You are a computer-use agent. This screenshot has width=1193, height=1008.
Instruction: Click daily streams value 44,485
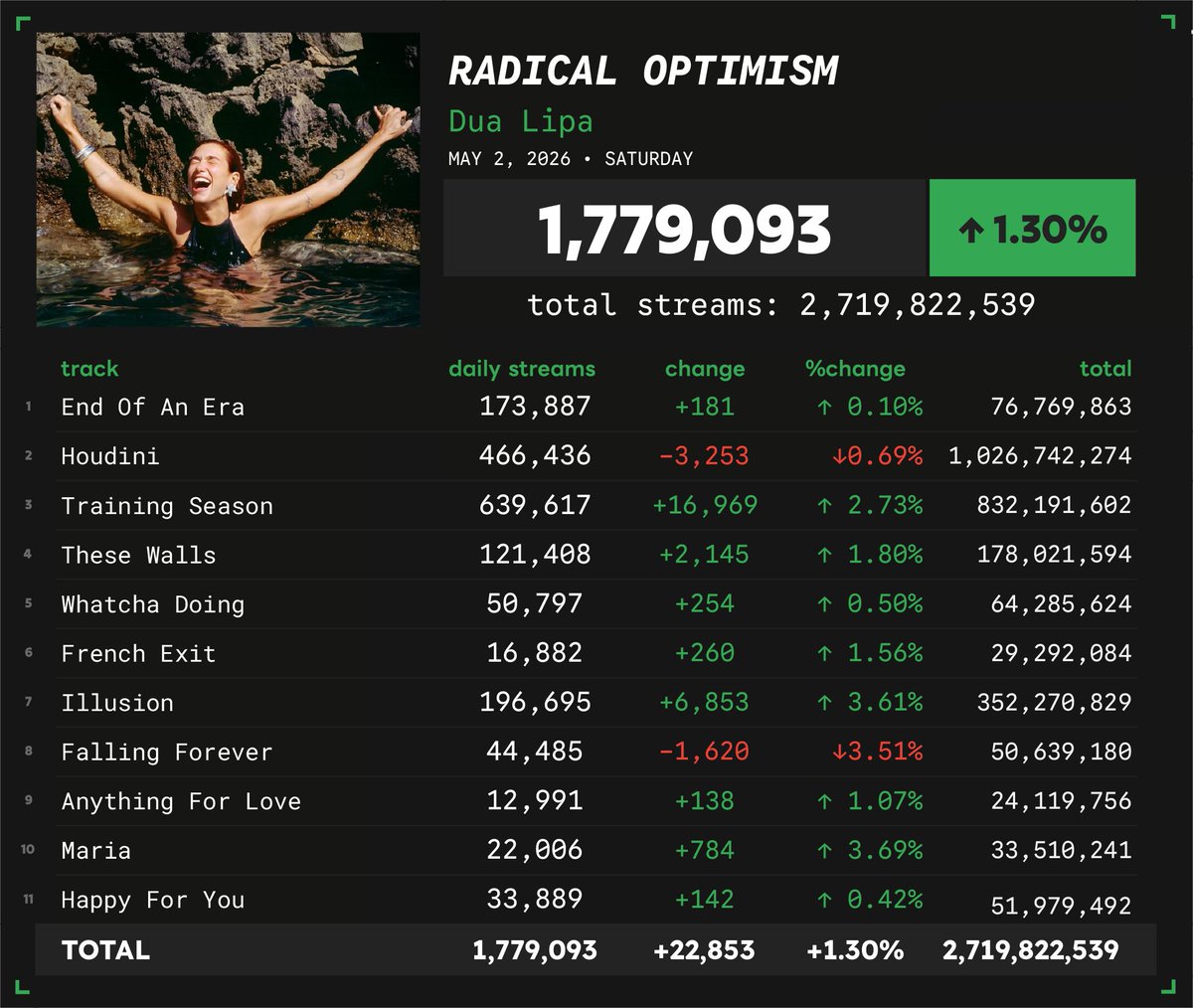click(x=535, y=752)
